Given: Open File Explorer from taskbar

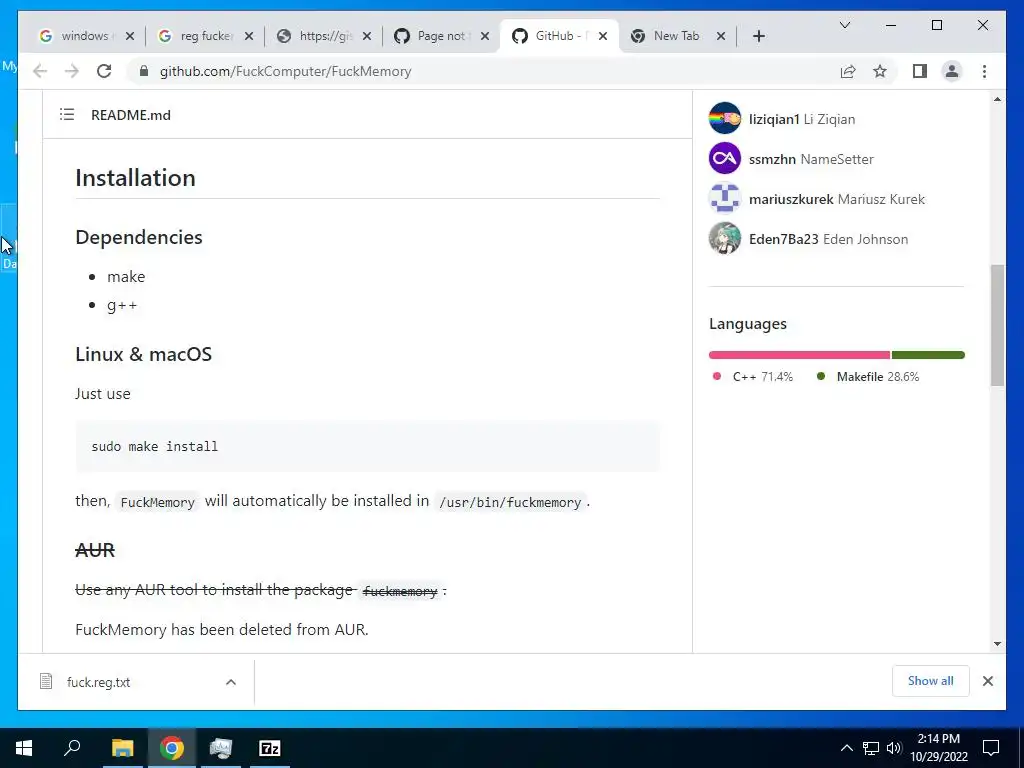Looking at the screenshot, I should 122,748.
